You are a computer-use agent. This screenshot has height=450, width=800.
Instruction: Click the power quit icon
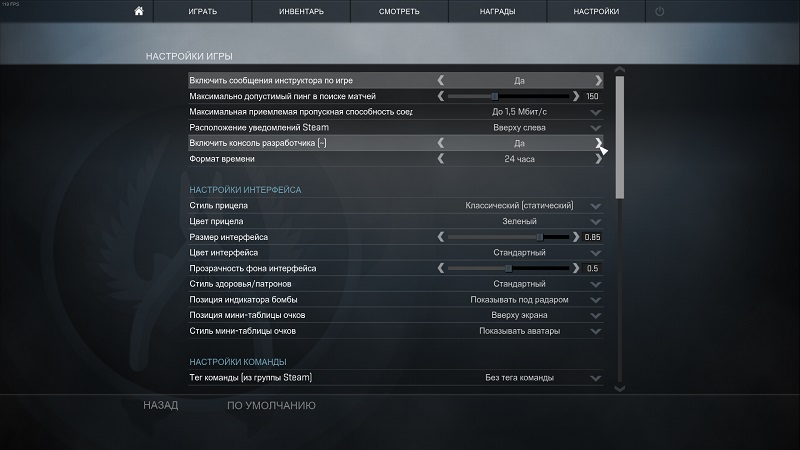click(x=659, y=11)
